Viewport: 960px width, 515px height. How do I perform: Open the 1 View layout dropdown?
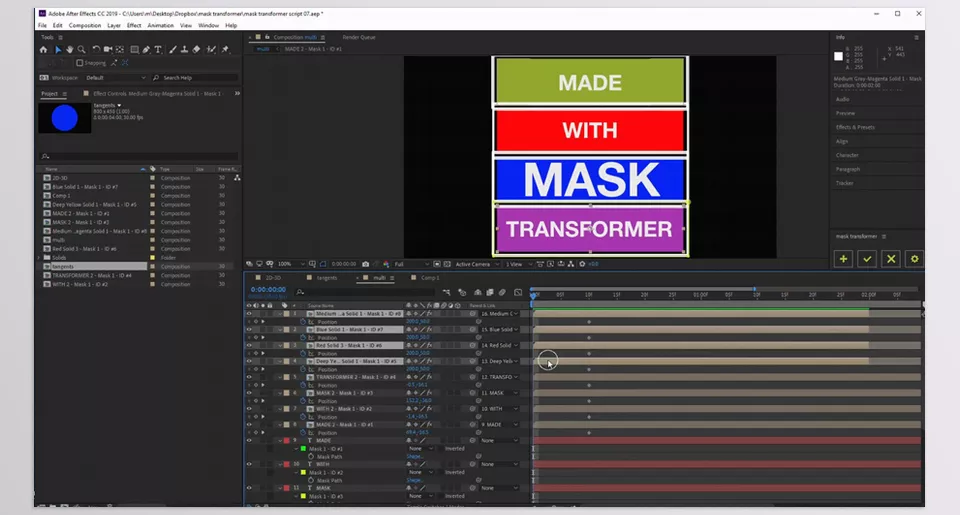tap(518, 264)
